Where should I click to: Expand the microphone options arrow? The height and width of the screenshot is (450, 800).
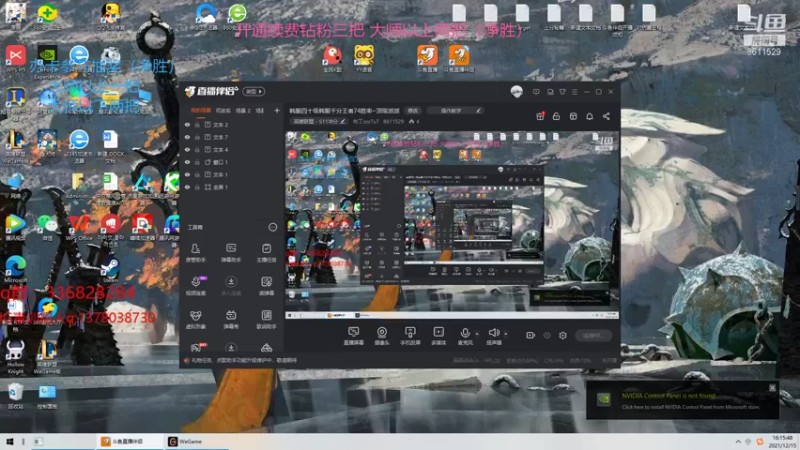click(477, 334)
